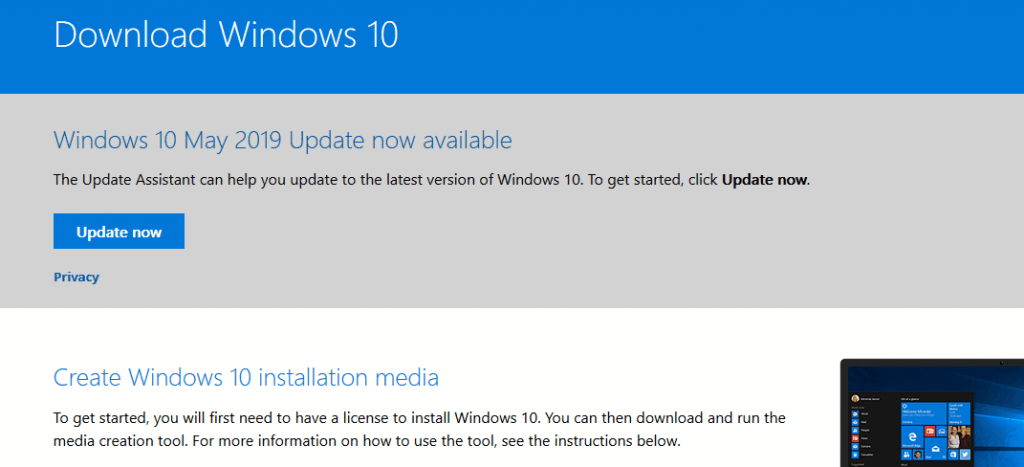Click the bold Update now text in paragraph
Image resolution: width=1024 pixels, height=467 pixels.
(x=764, y=180)
